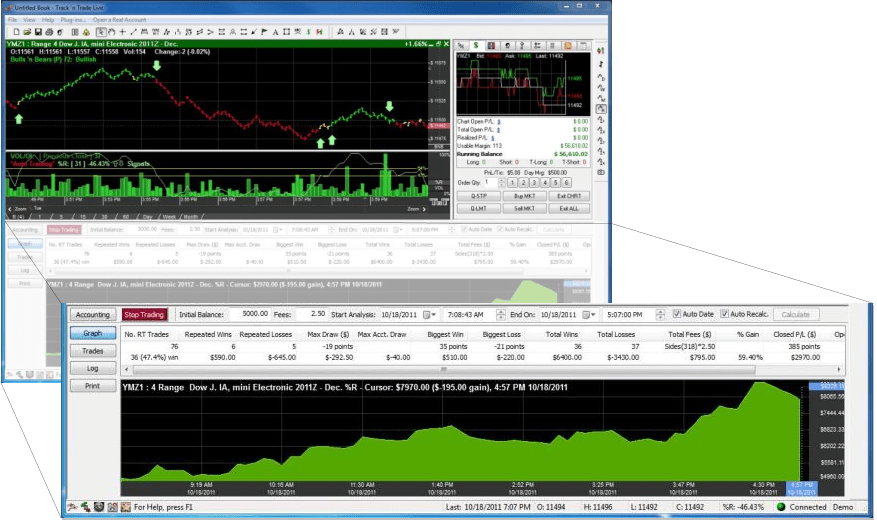Click the Closed P/L ($) column header

click(x=794, y=334)
